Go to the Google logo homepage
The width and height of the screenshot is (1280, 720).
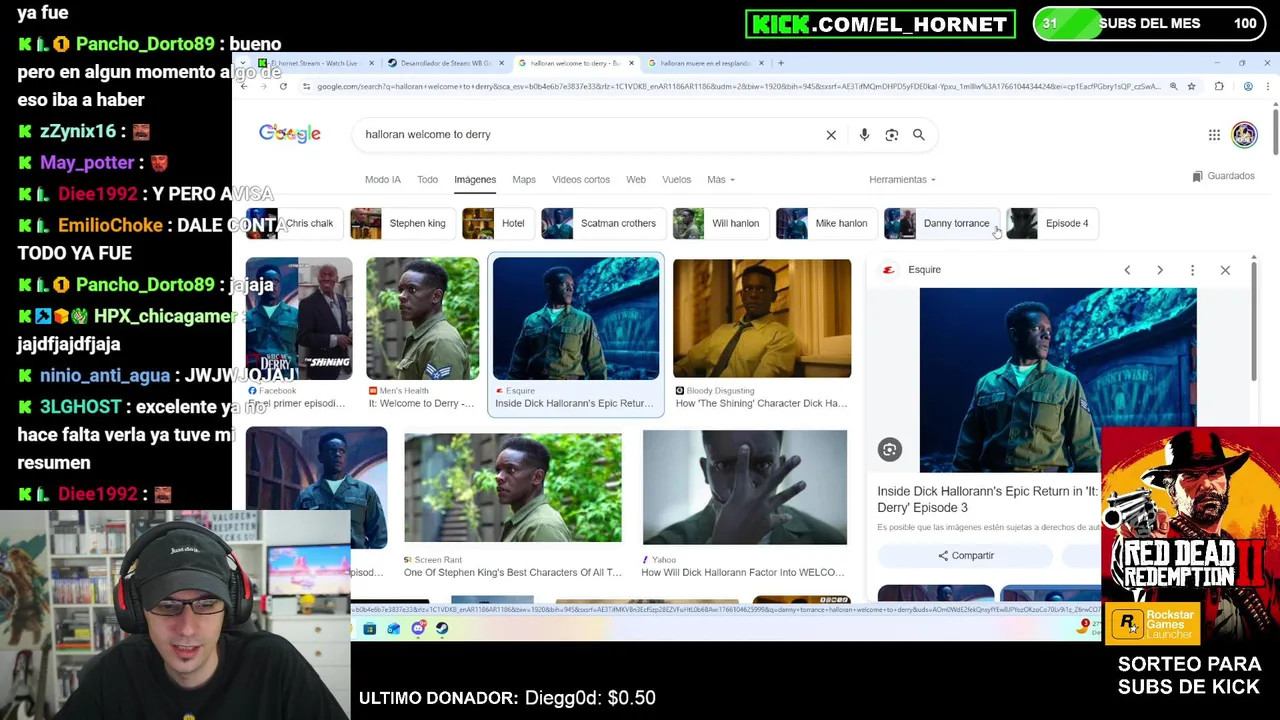pyautogui.click(x=290, y=134)
